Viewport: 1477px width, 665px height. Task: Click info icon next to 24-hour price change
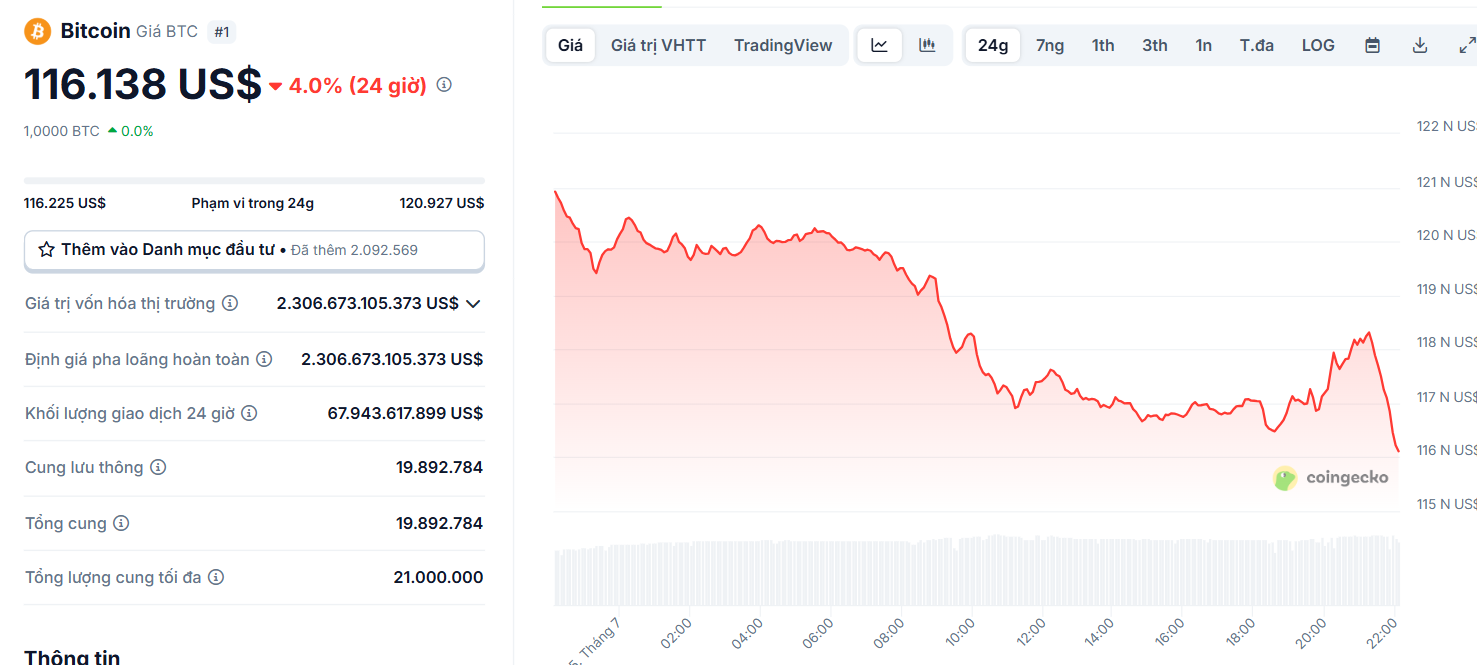444,85
